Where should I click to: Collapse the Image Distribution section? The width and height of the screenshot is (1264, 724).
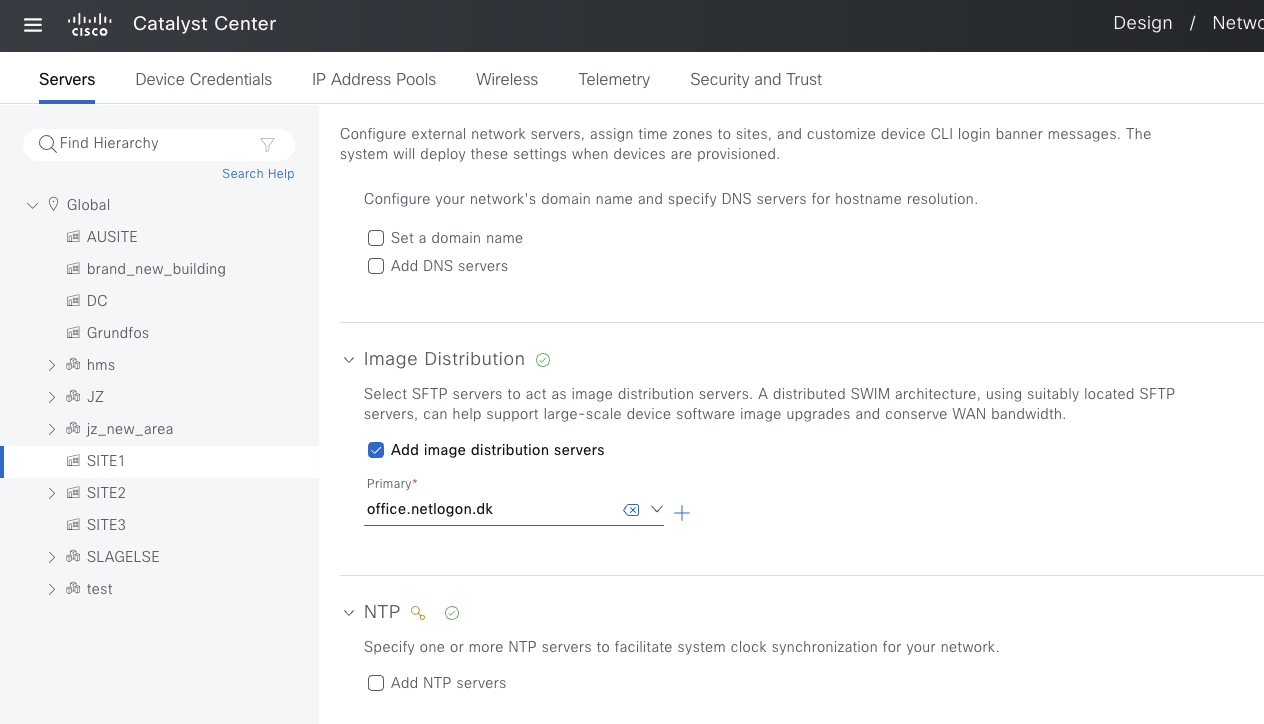(x=348, y=359)
